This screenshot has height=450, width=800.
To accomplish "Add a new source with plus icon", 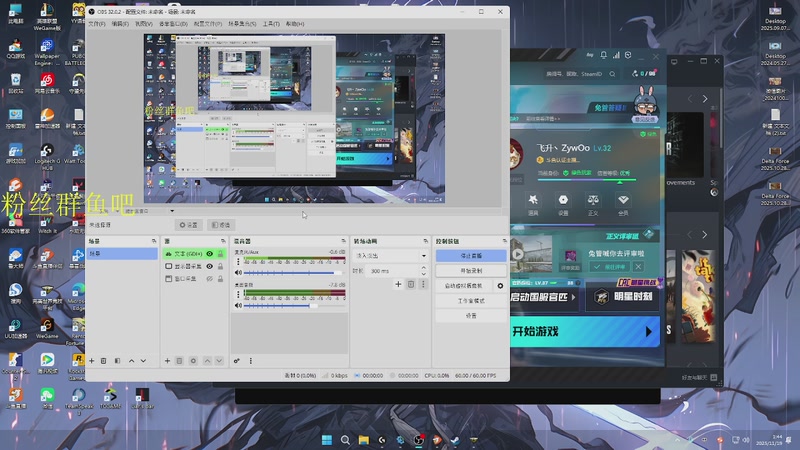I will pos(167,361).
